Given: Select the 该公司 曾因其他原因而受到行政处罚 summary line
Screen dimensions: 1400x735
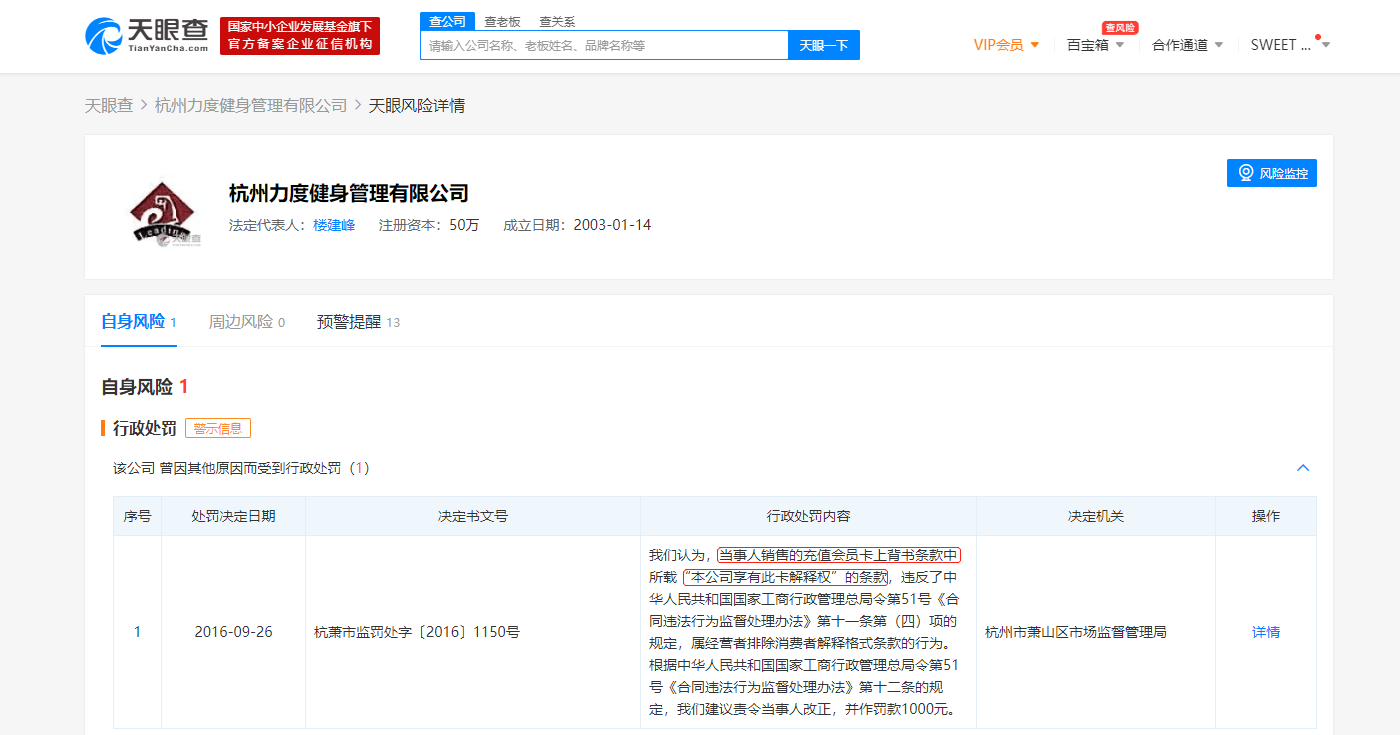Looking at the screenshot, I should [242, 468].
